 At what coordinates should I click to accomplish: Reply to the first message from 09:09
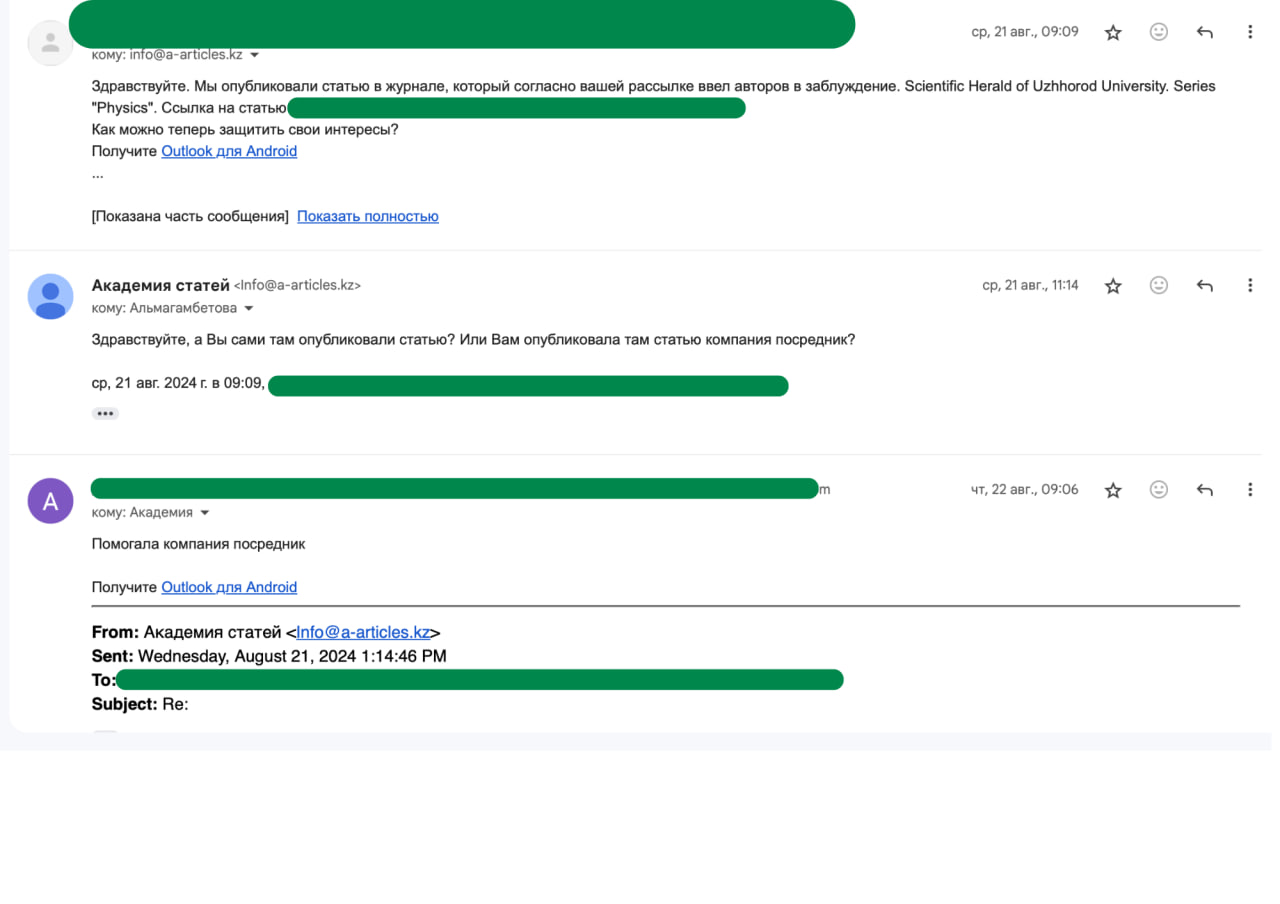[1205, 32]
